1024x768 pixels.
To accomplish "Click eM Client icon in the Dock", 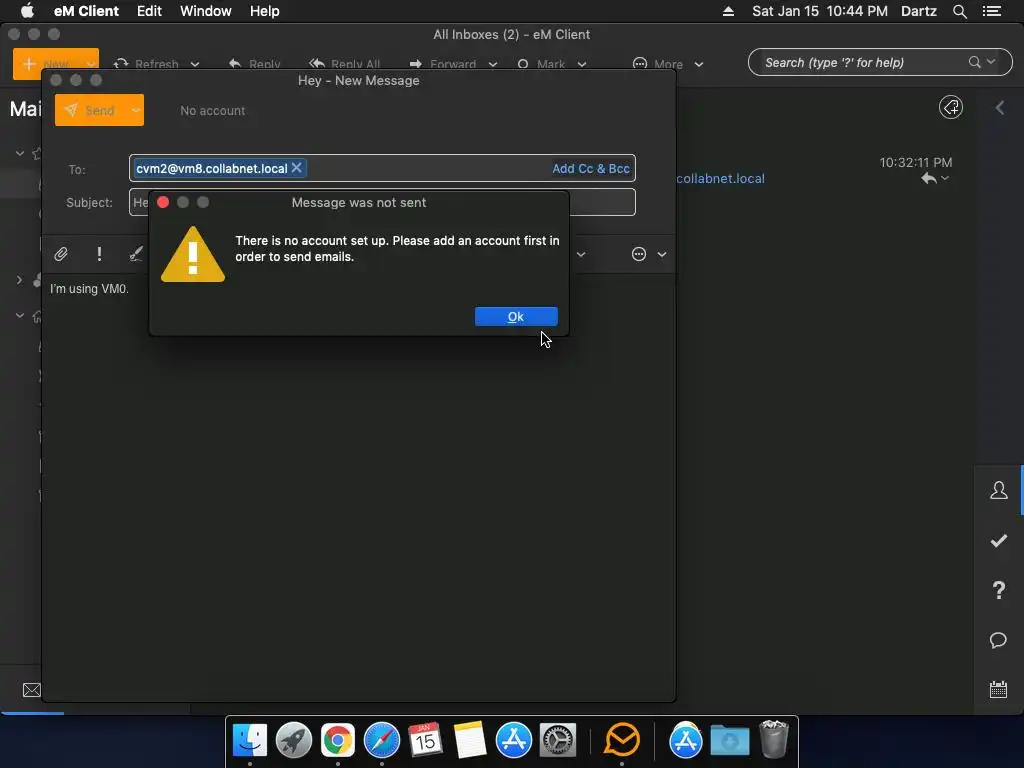I will click(x=622, y=740).
